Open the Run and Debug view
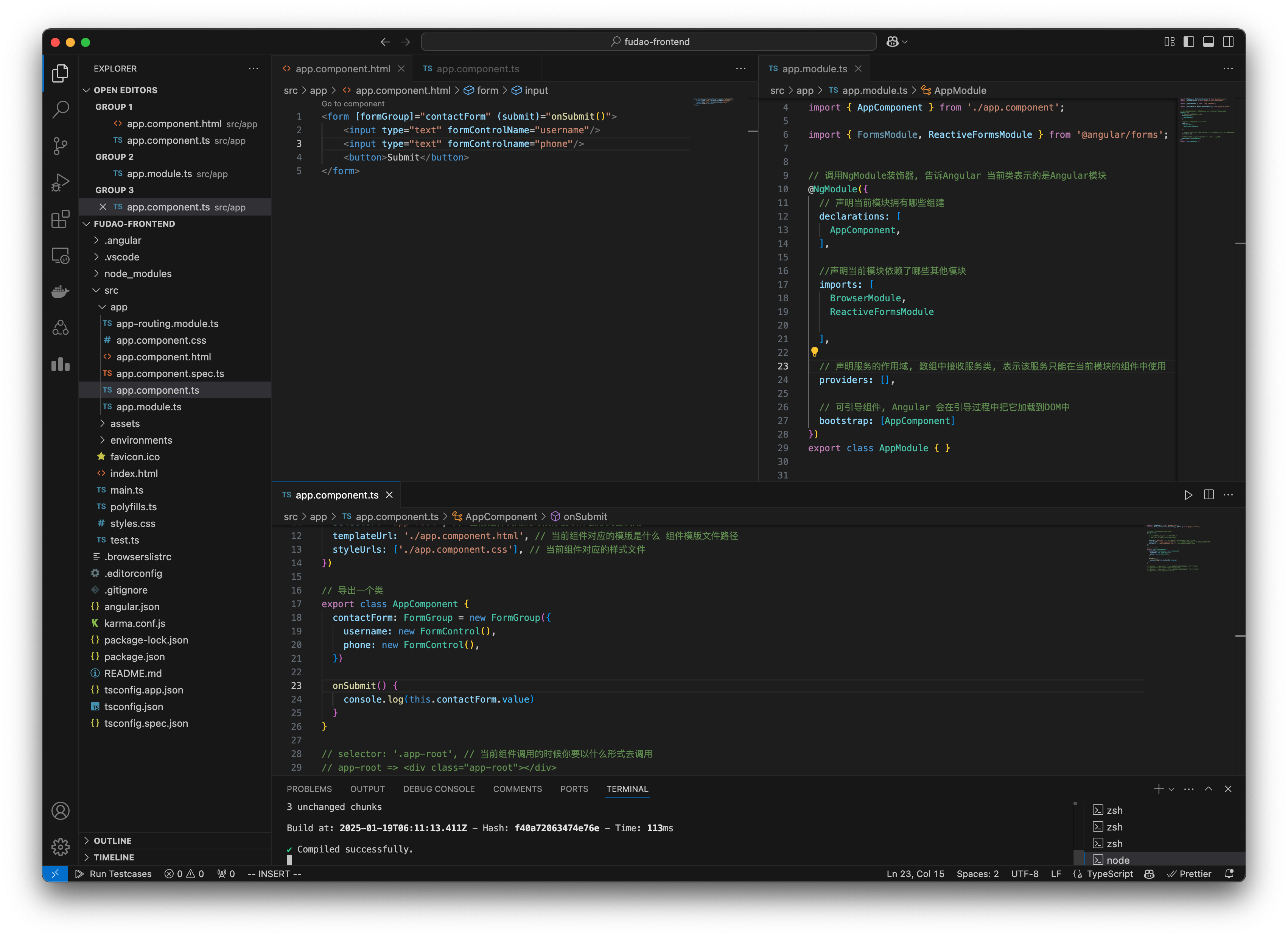This screenshot has width=1288, height=938. click(60, 182)
